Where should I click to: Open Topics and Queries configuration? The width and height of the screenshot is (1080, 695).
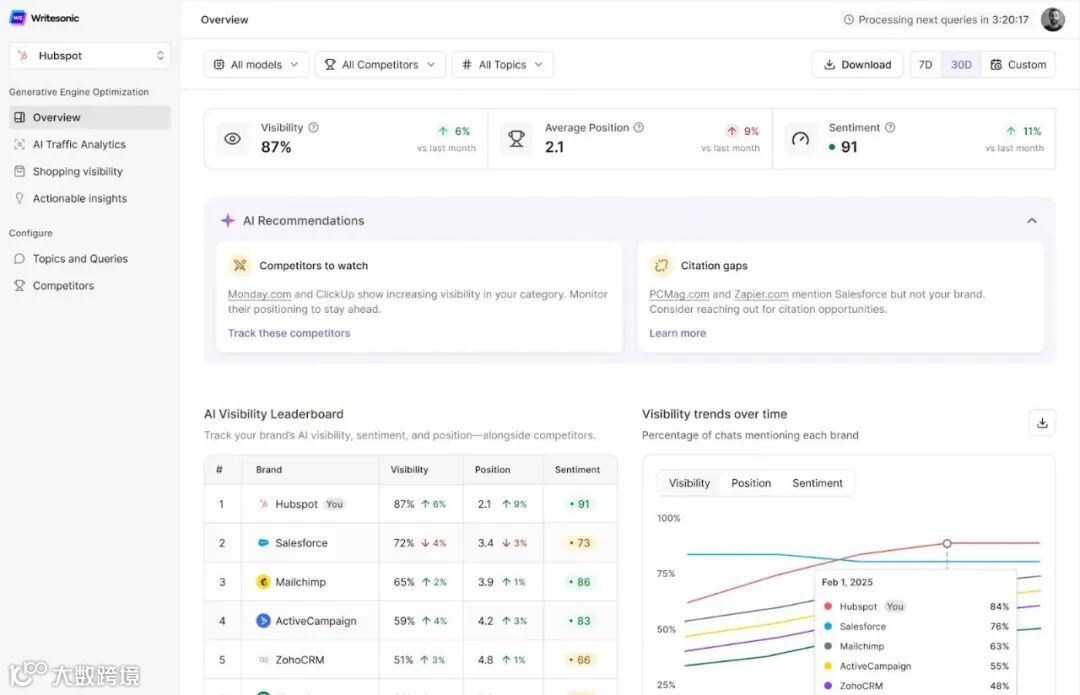click(x=80, y=259)
